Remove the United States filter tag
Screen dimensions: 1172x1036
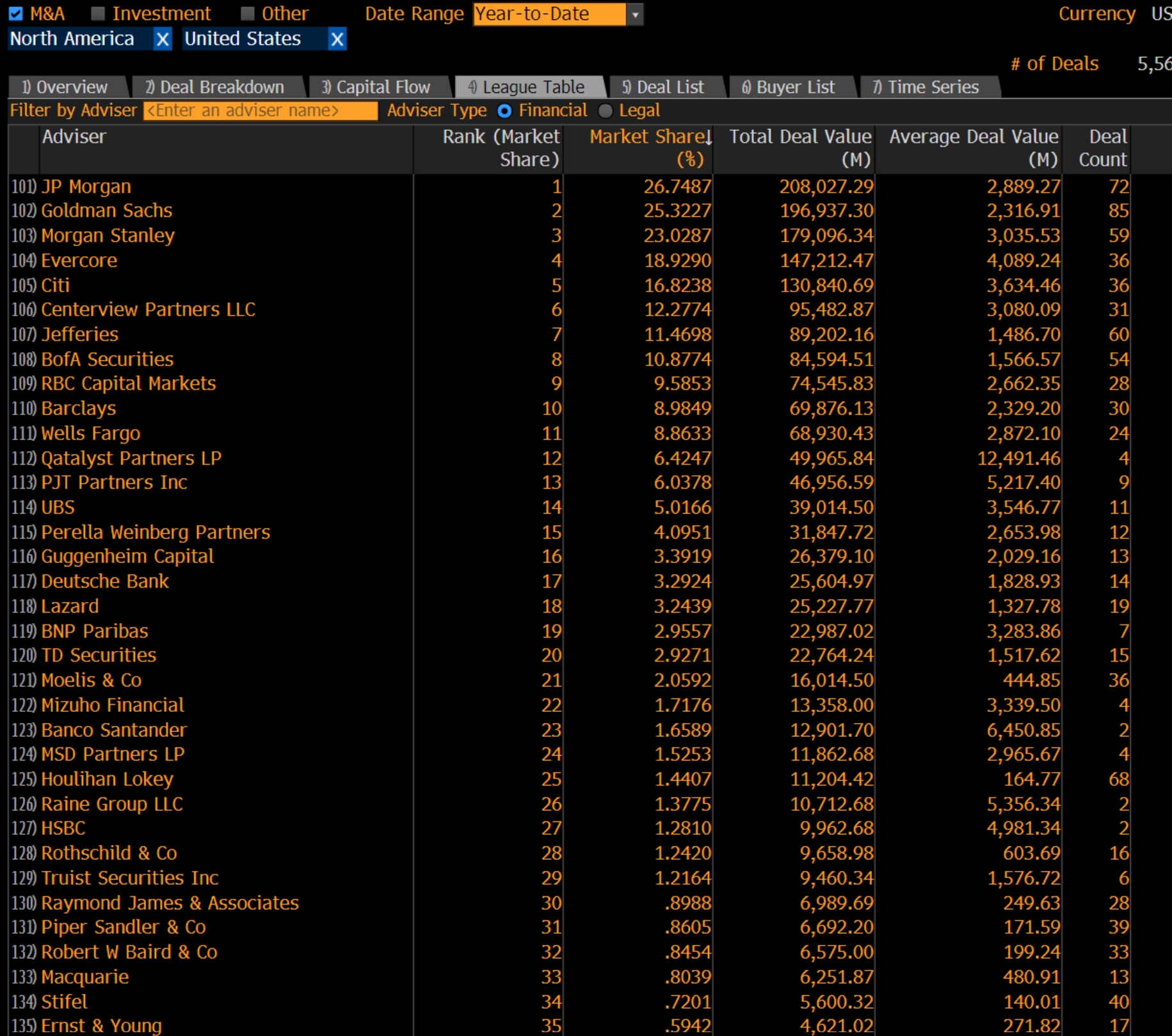tap(337, 40)
